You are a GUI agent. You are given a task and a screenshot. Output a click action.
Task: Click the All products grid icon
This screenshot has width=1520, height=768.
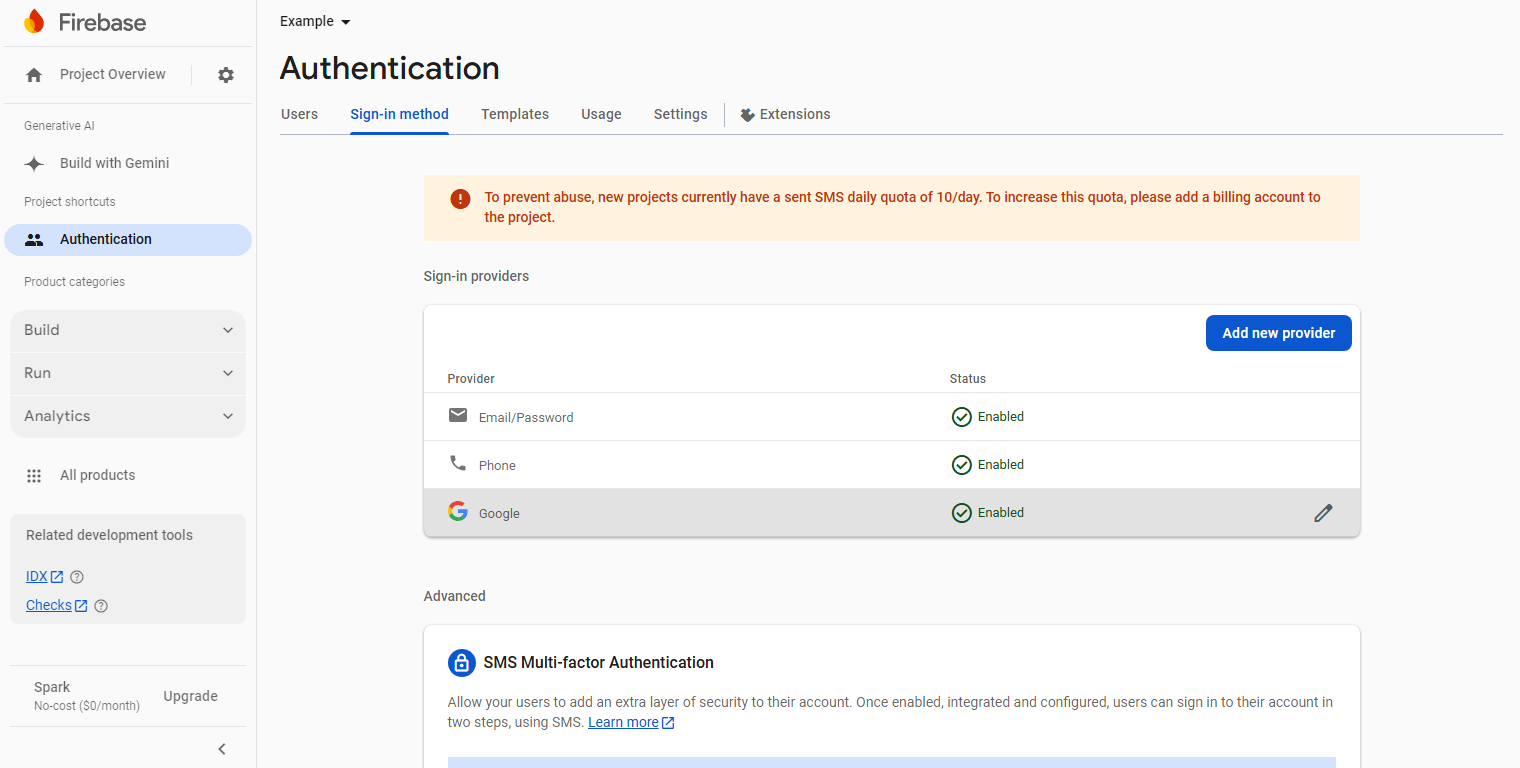(x=34, y=476)
